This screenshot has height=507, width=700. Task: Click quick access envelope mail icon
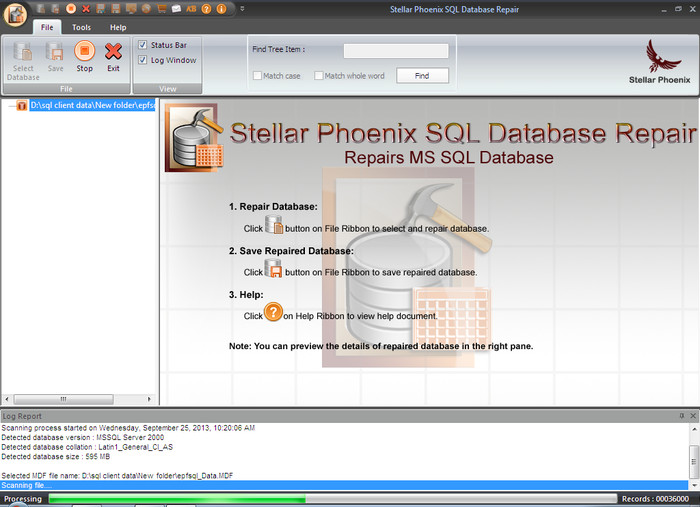(177, 8)
